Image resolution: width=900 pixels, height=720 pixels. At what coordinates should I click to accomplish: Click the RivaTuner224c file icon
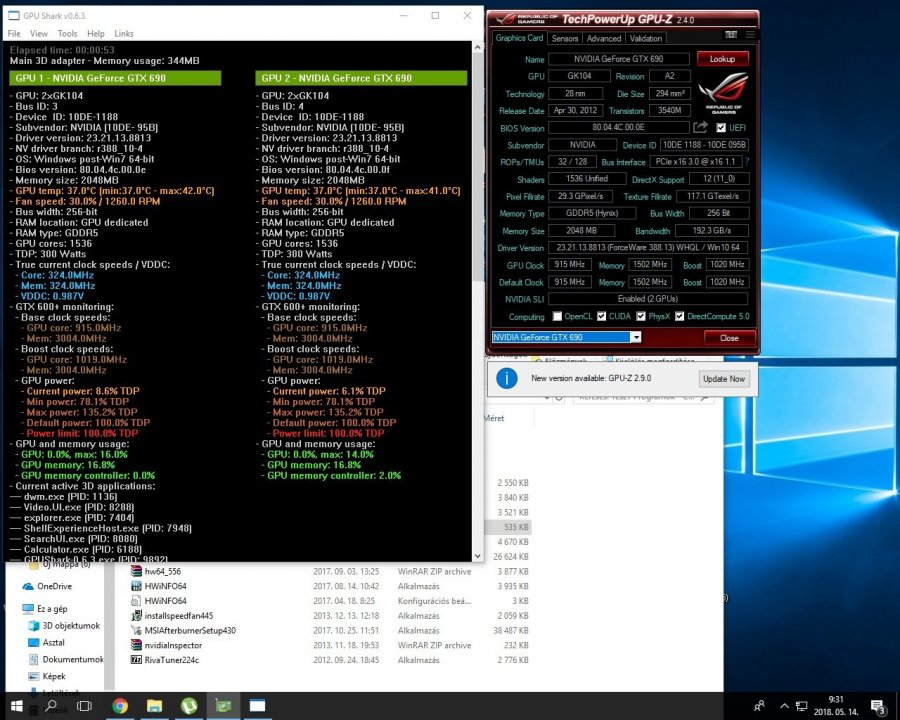(136, 660)
